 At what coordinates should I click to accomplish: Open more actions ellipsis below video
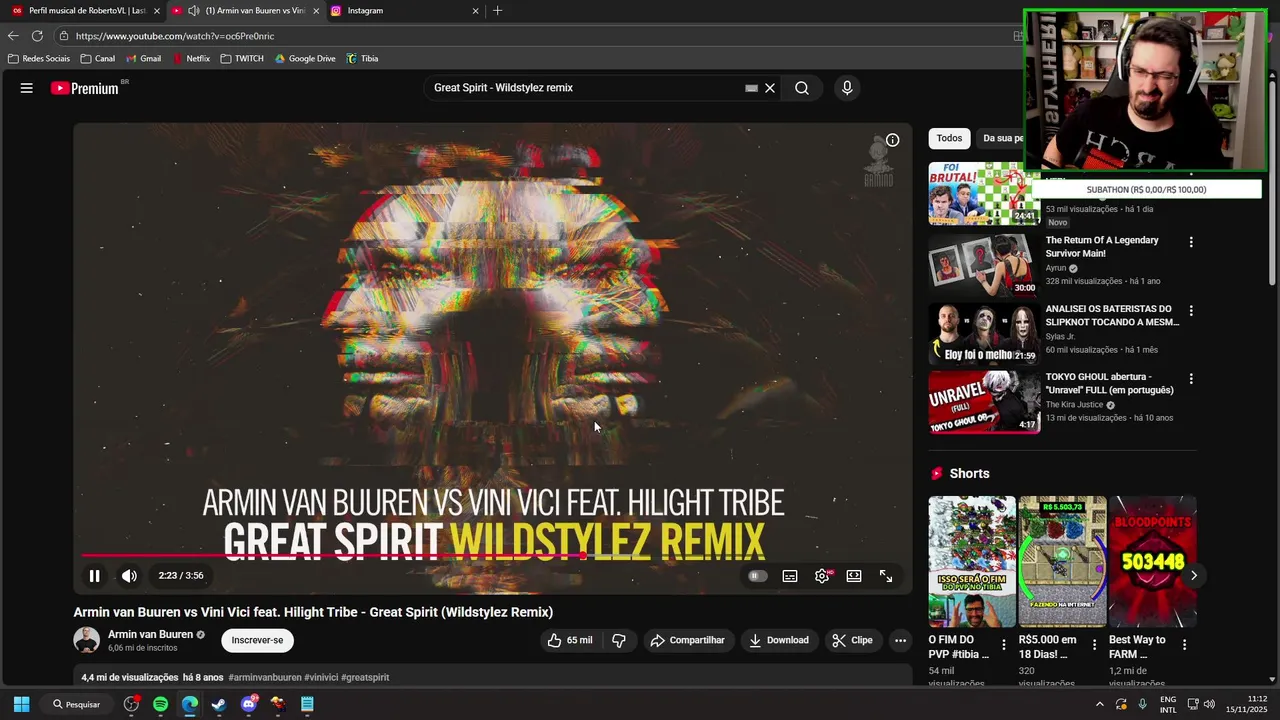tap(900, 640)
